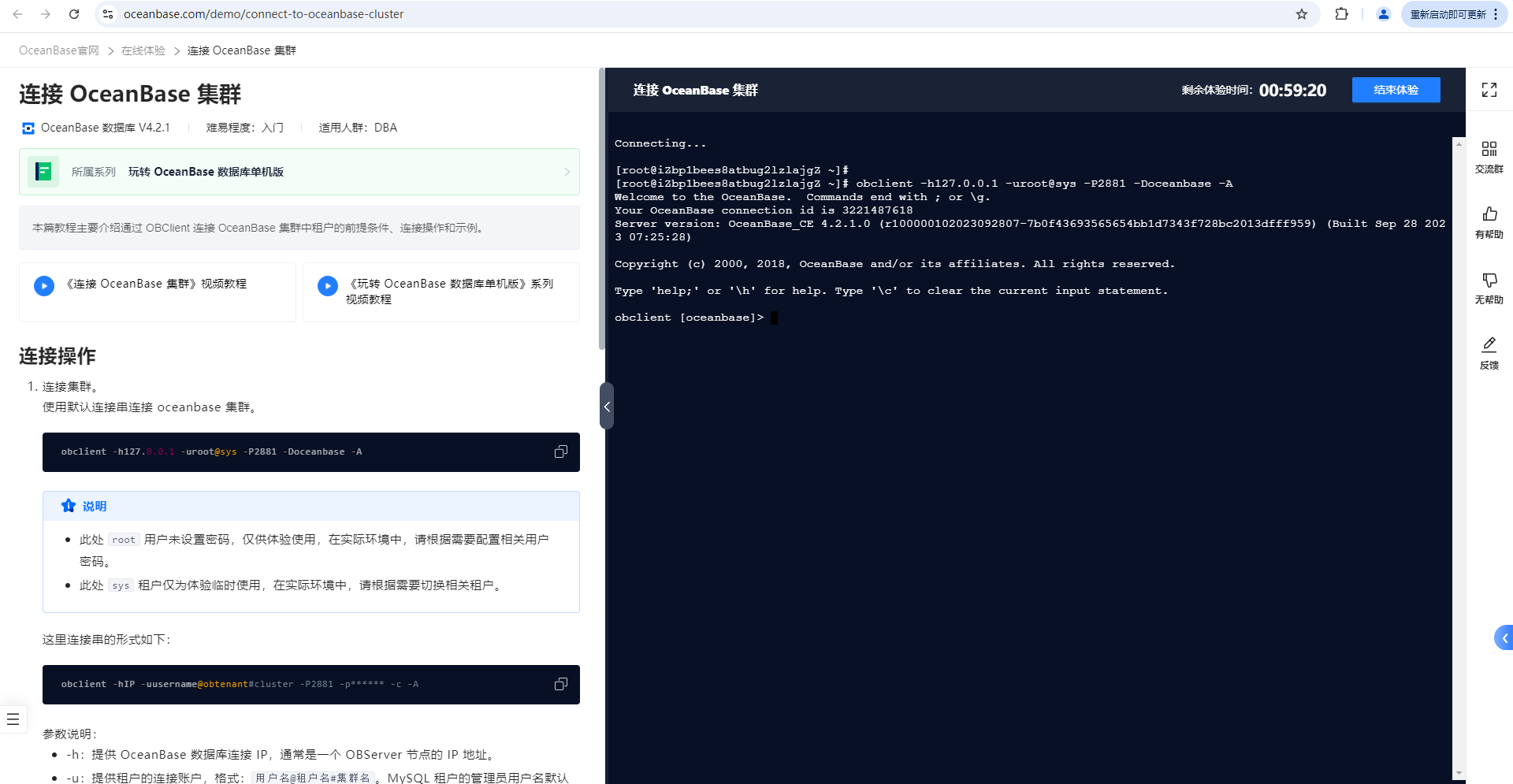Click the terminal panel title 连接 OceanBase 集群

(x=696, y=90)
